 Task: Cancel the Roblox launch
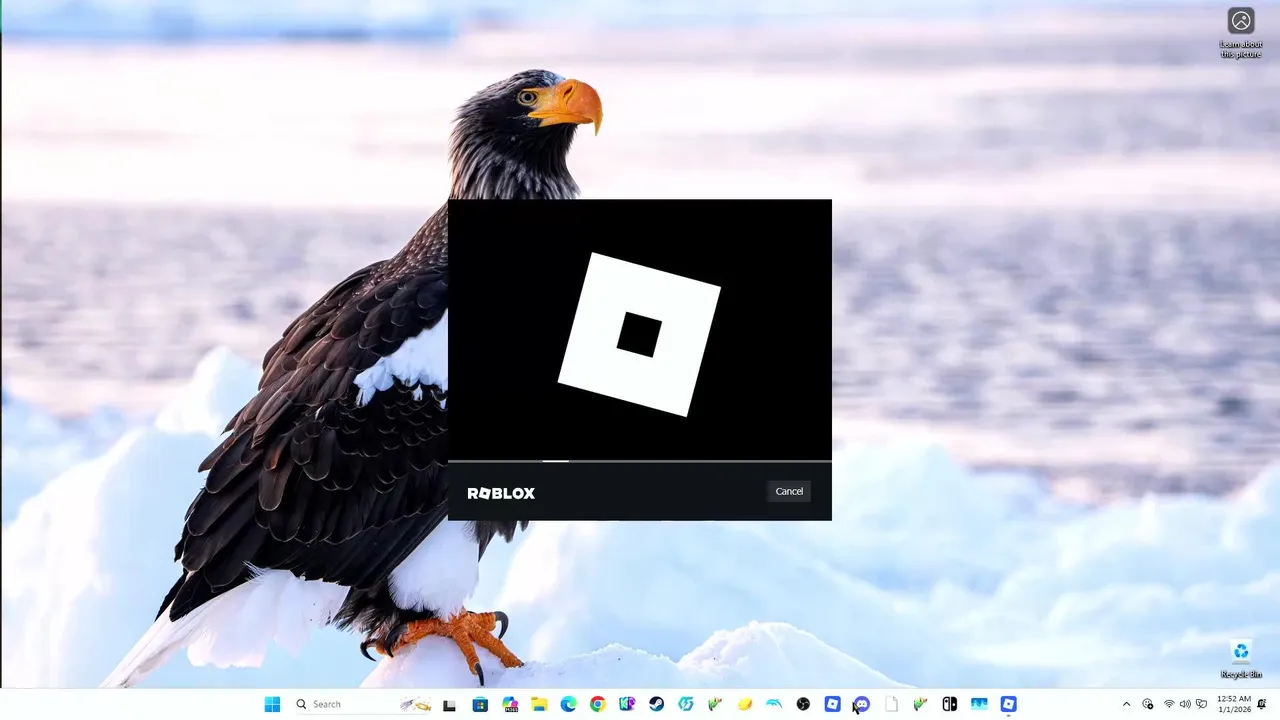pyautogui.click(x=789, y=491)
